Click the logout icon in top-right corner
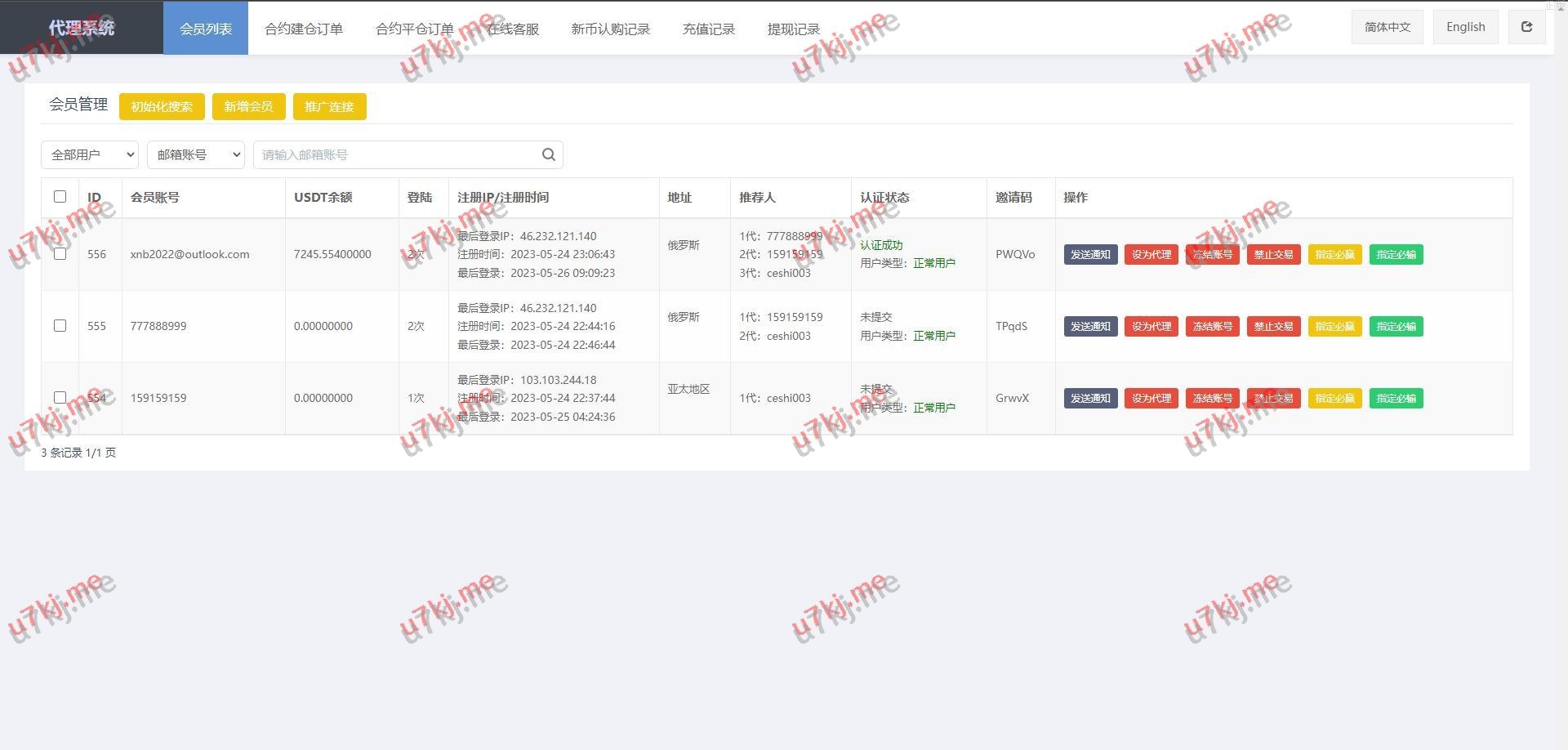Image resolution: width=1568 pixels, height=750 pixels. click(1526, 27)
